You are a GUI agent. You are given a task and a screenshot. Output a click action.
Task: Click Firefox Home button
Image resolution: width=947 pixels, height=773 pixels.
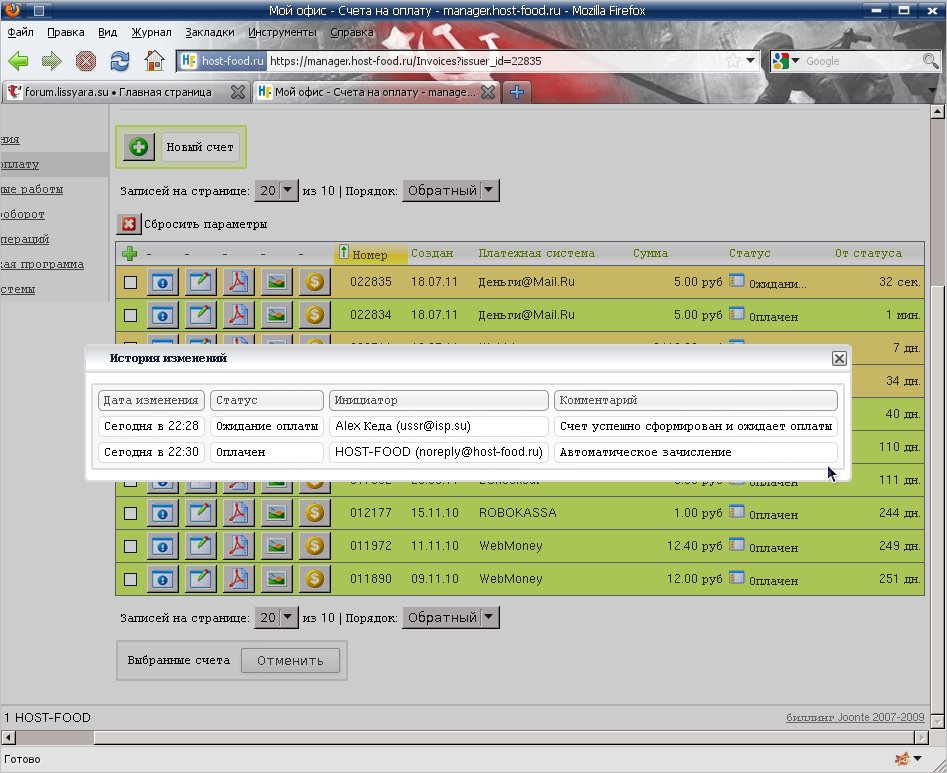click(154, 60)
